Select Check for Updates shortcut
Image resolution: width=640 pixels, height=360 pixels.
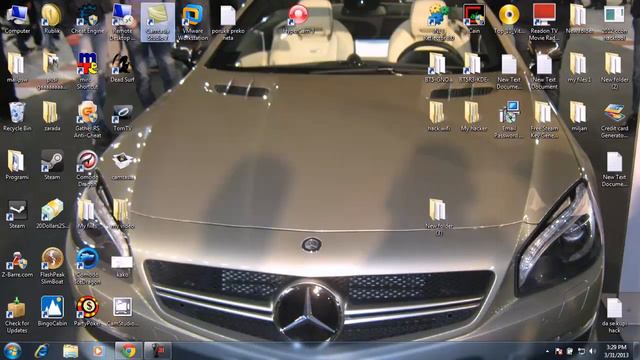click(x=17, y=314)
